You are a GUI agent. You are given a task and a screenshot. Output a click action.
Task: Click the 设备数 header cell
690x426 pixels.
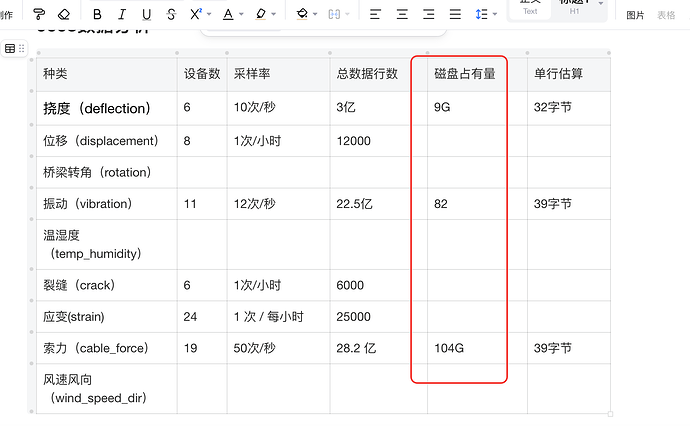coord(202,74)
